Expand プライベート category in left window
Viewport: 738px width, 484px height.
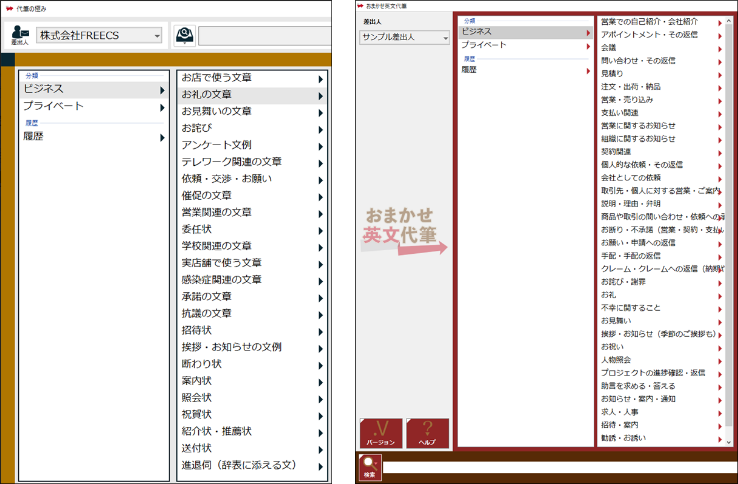click(x=93, y=106)
